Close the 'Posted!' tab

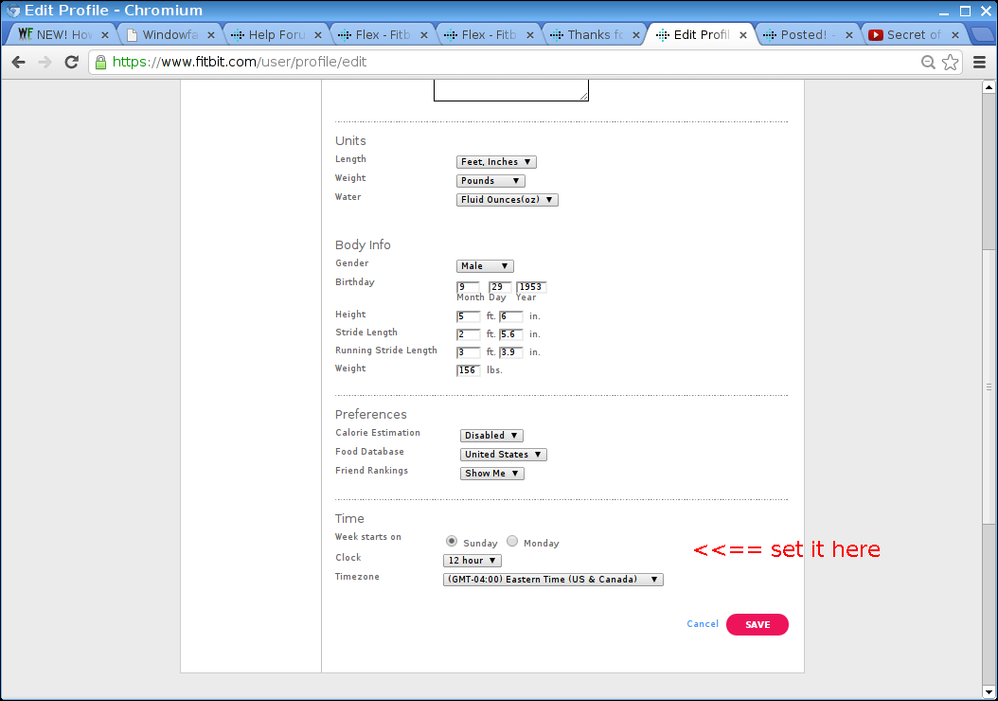pyautogui.click(x=849, y=35)
